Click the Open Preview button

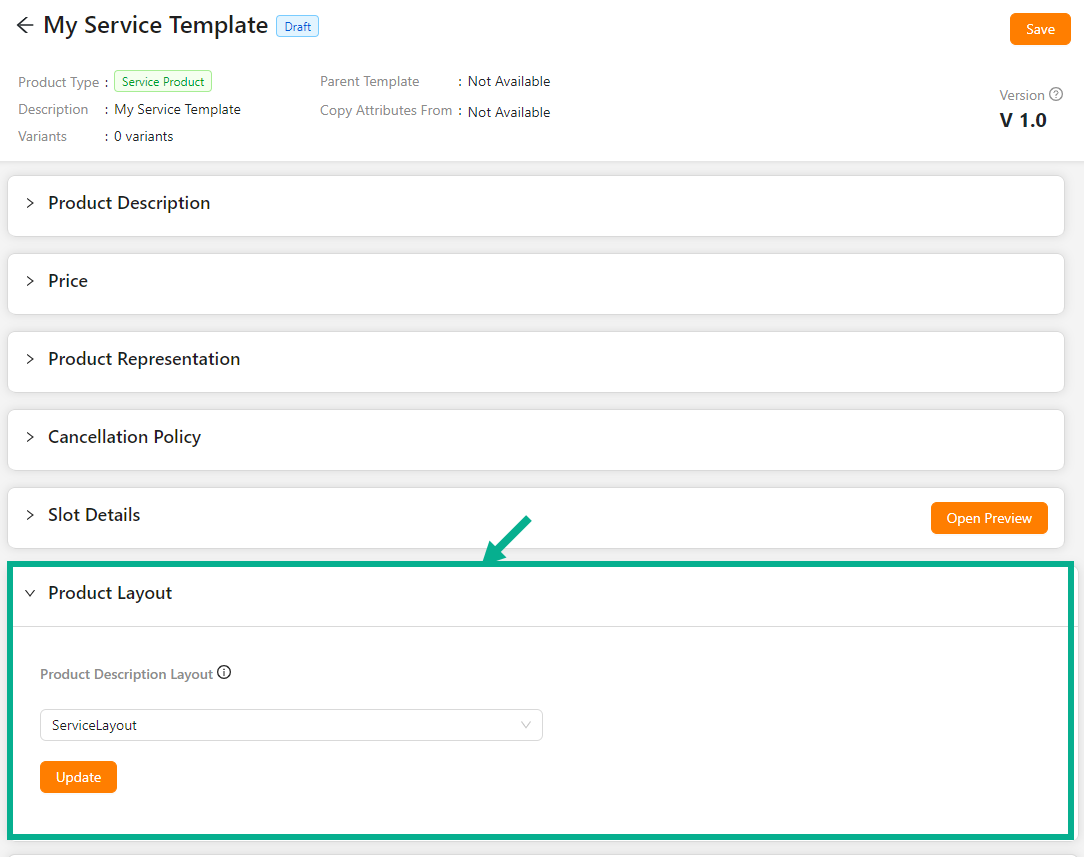pos(989,518)
